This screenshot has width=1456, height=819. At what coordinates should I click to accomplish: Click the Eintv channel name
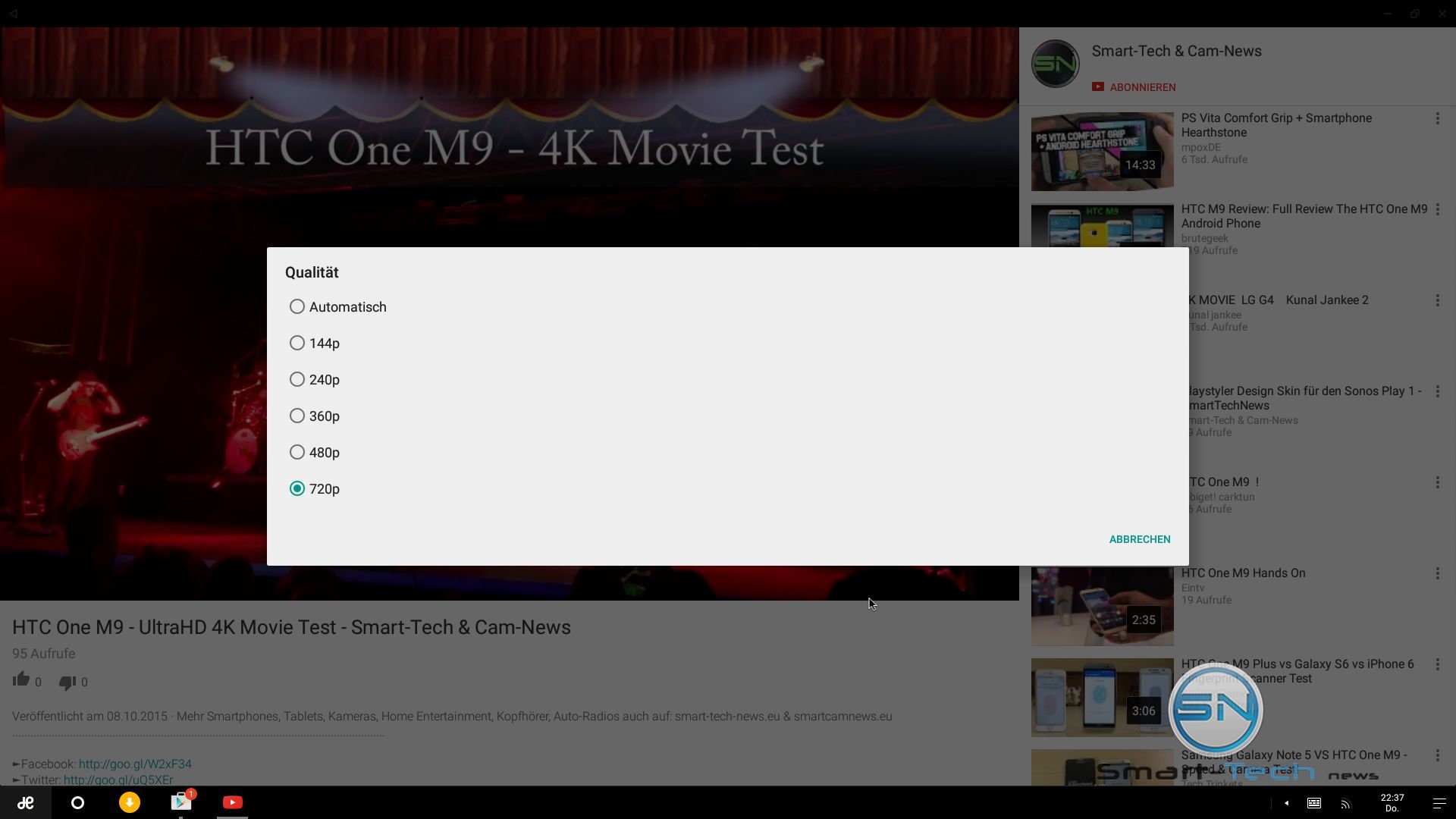point(1193,588)
